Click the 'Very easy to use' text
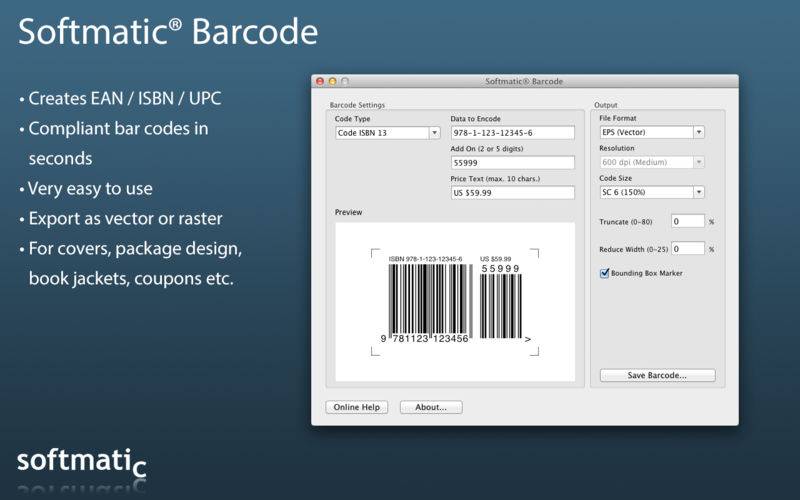 click(90, 189)
